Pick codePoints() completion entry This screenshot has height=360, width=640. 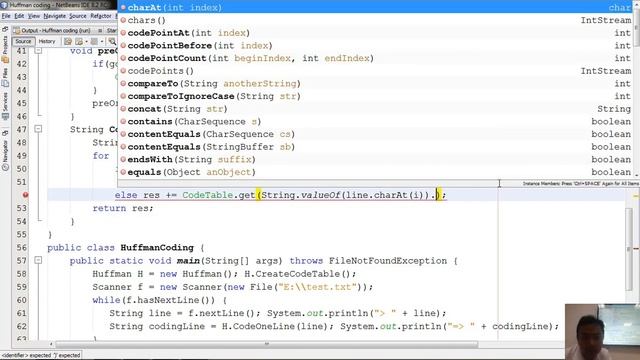(x=376, y=71)
